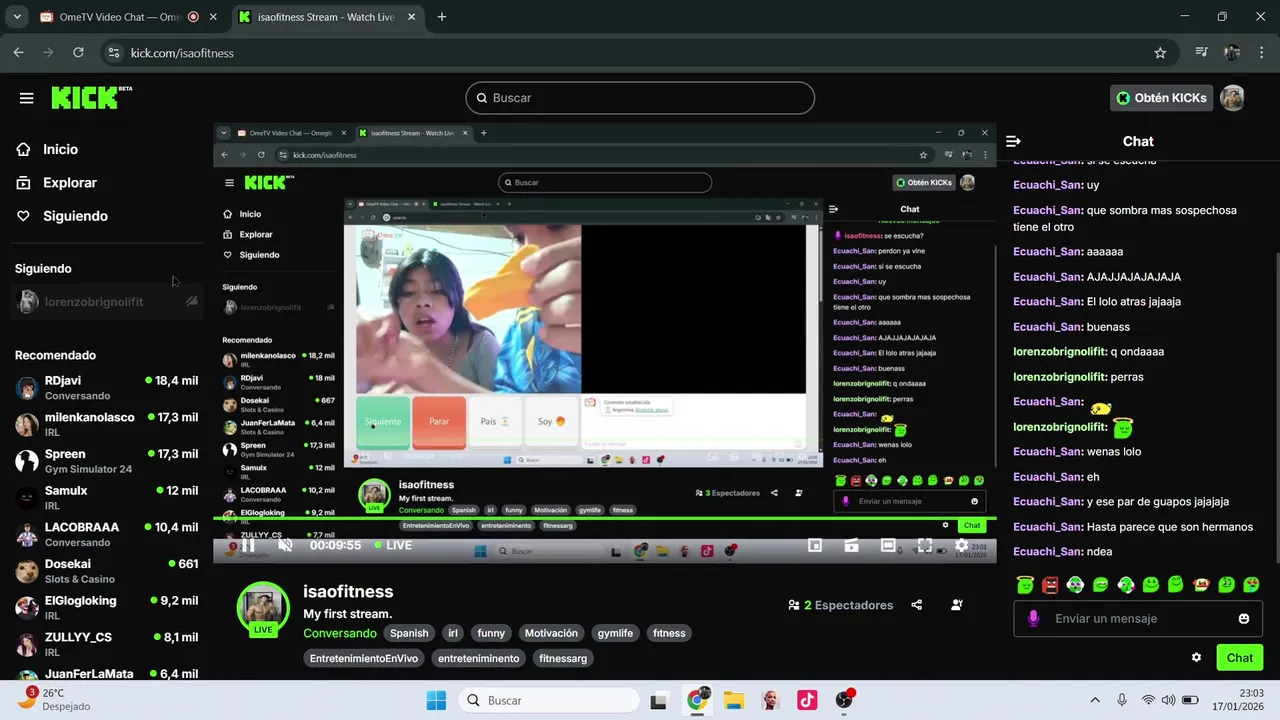
Task: Open the recommended channel ElGlogloking
Action: (107, 608)
